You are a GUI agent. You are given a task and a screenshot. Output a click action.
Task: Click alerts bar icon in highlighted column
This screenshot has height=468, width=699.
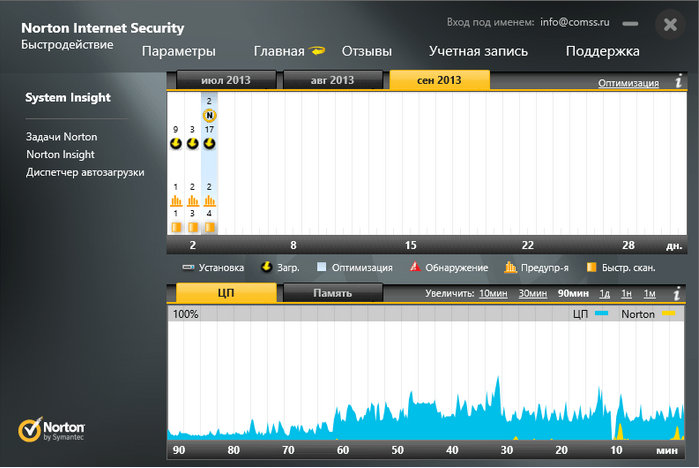209,201
